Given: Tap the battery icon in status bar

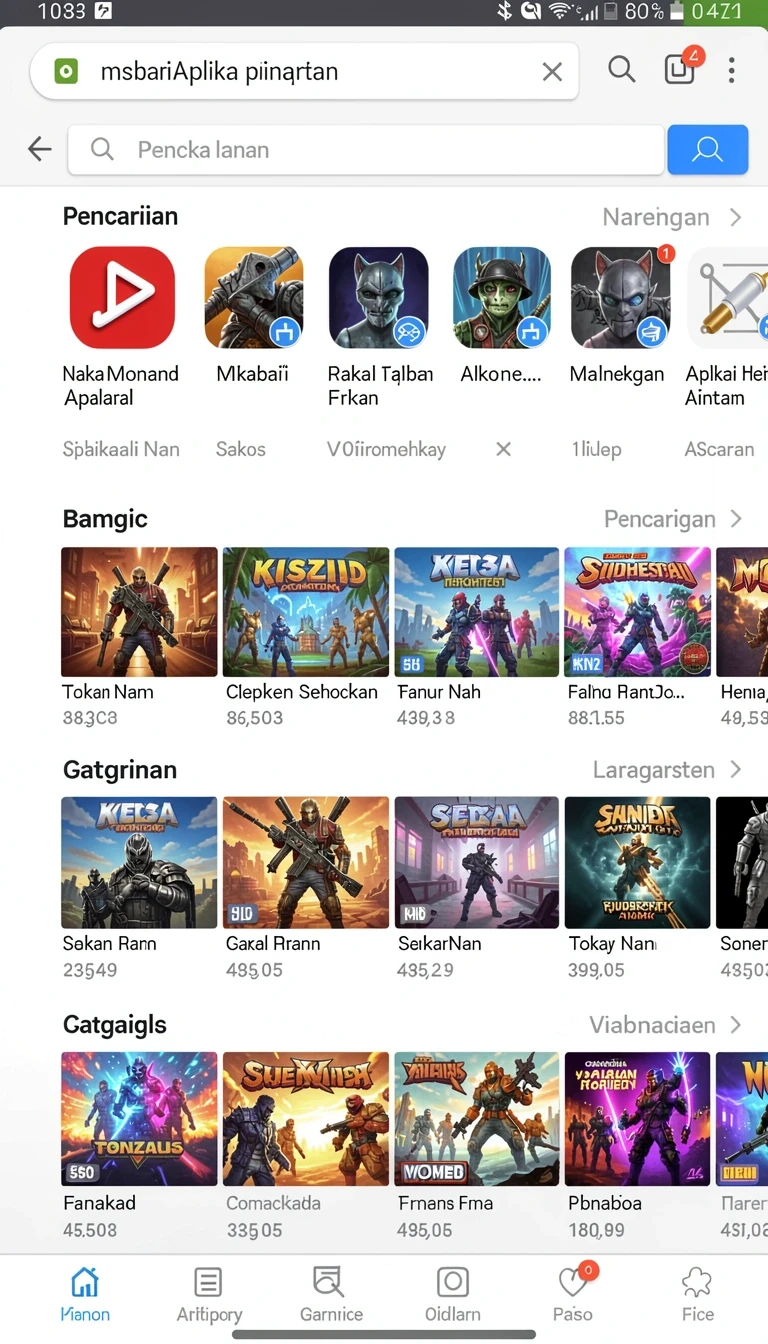Looking at the screenshot, I should point(678,12).
